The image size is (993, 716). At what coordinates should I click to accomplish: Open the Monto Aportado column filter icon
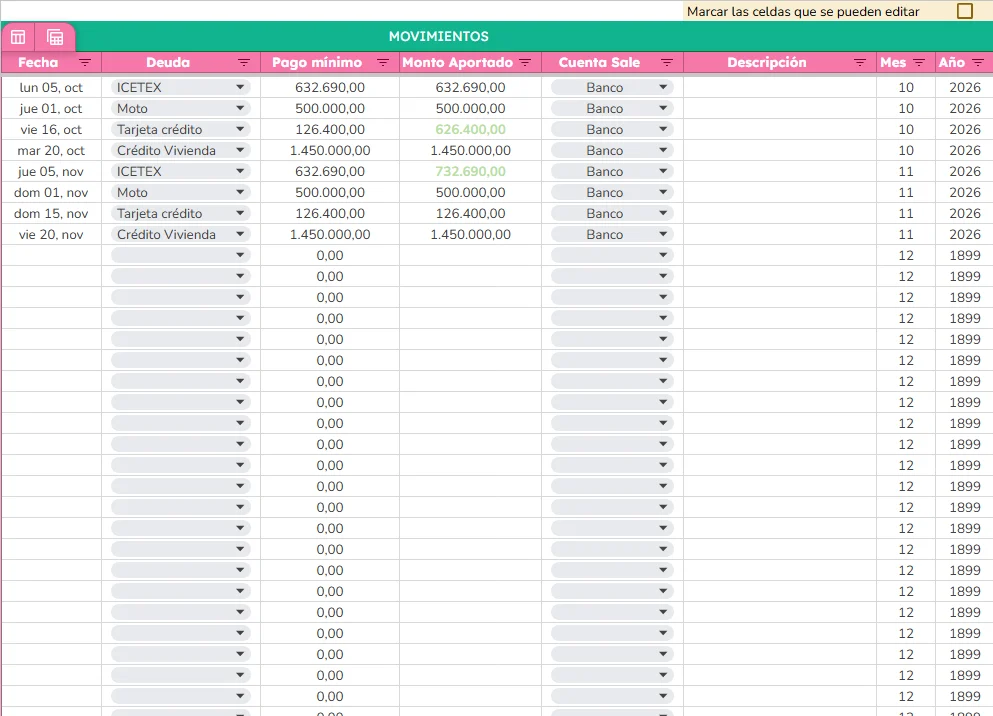(525, 63)
